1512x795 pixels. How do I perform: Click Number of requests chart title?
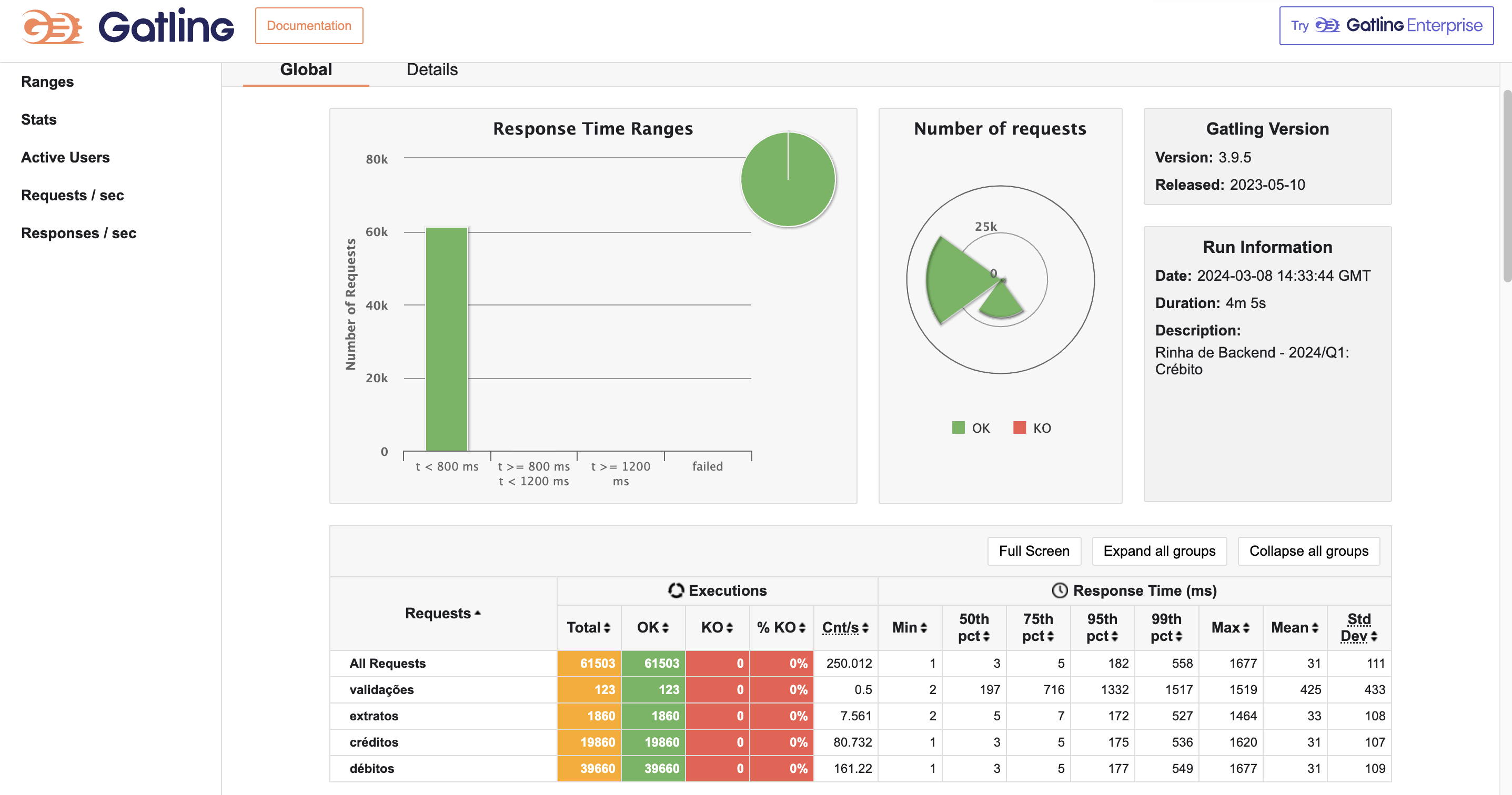point(1000,128)
